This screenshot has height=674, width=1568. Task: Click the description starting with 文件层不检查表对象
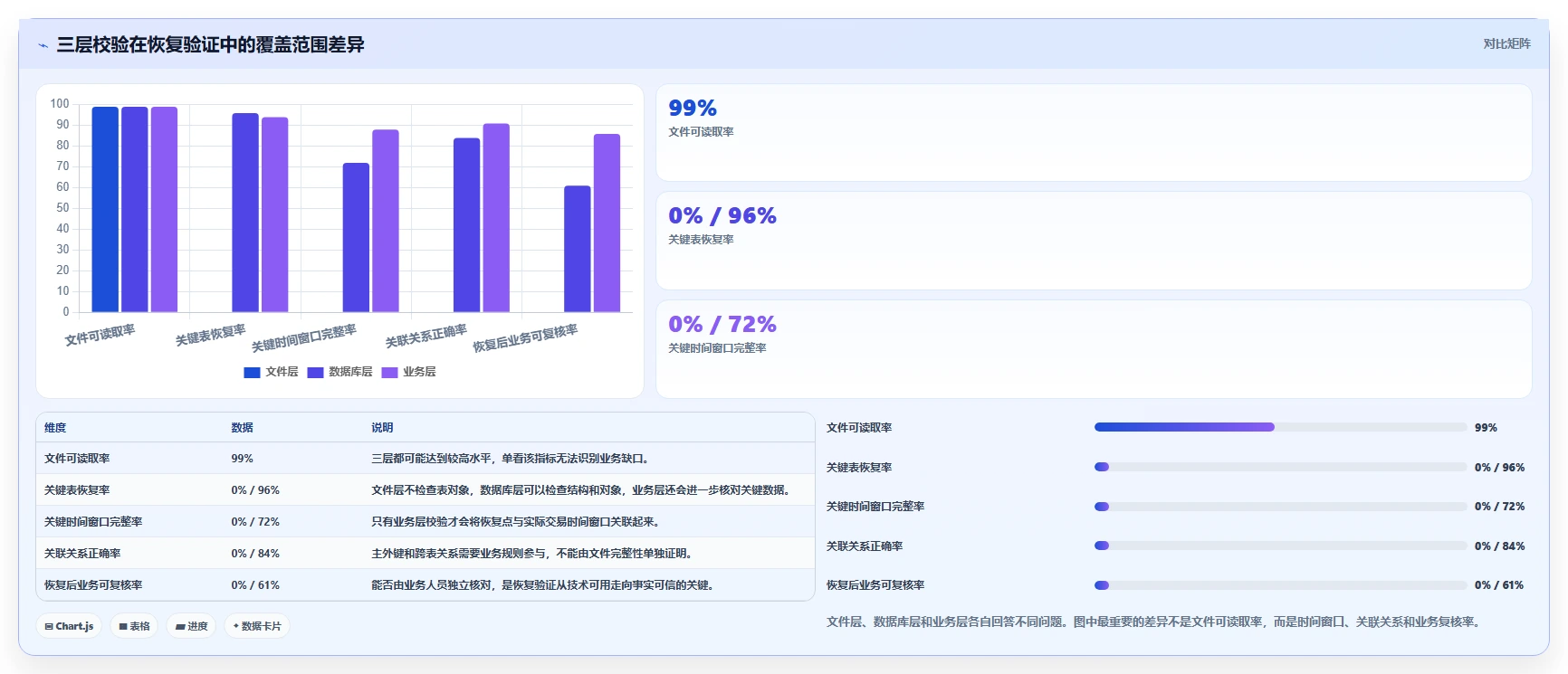pyautogui.click(x=583, y=490)
